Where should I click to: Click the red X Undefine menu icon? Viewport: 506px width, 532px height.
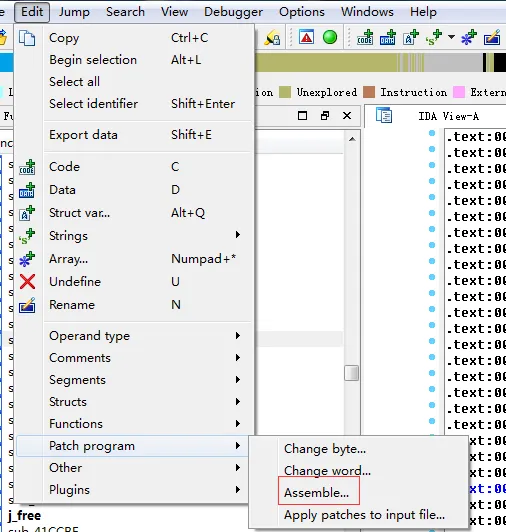coord(27,282)
